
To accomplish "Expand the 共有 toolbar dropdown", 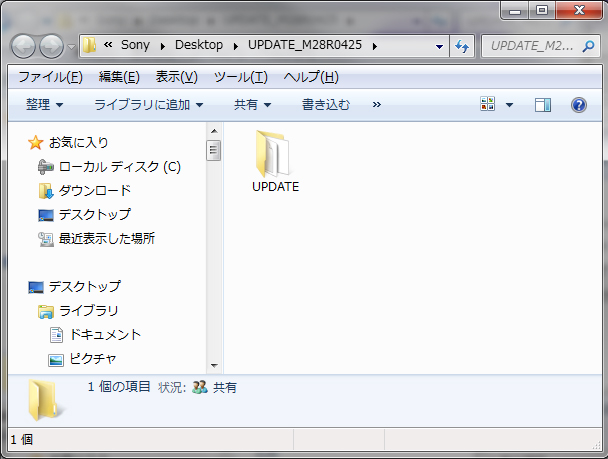I will tap(252, 104).
